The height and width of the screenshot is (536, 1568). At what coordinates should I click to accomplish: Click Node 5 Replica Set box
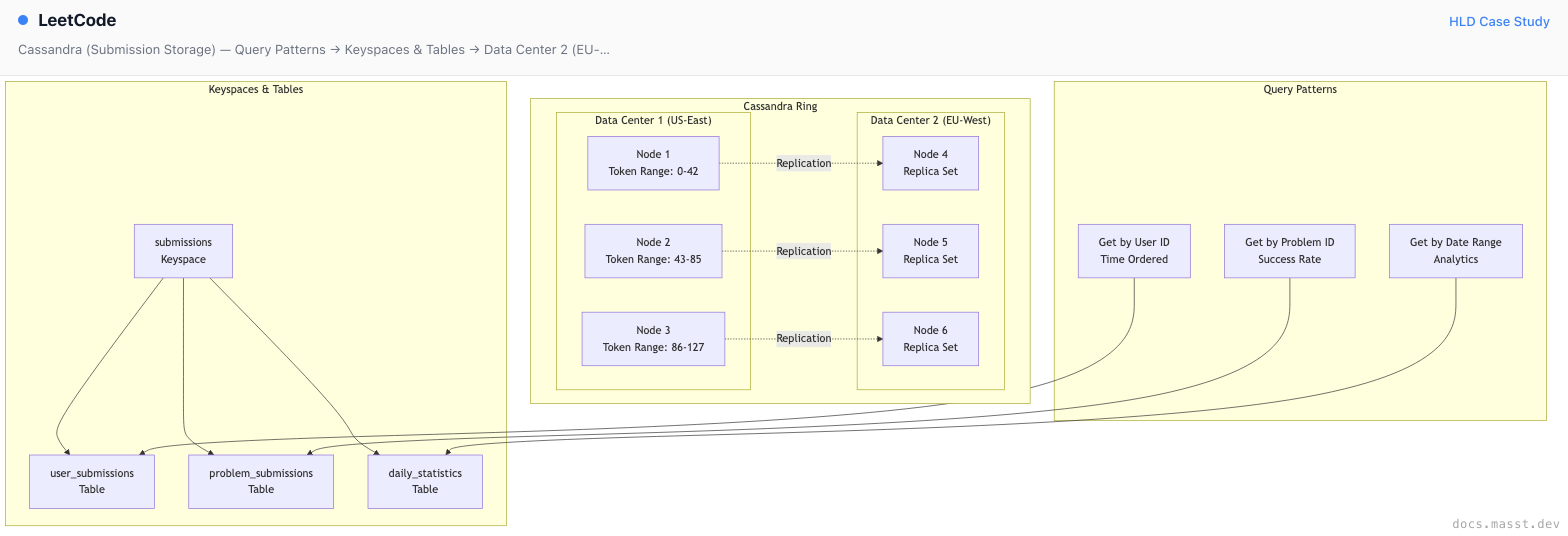[930, 251]
